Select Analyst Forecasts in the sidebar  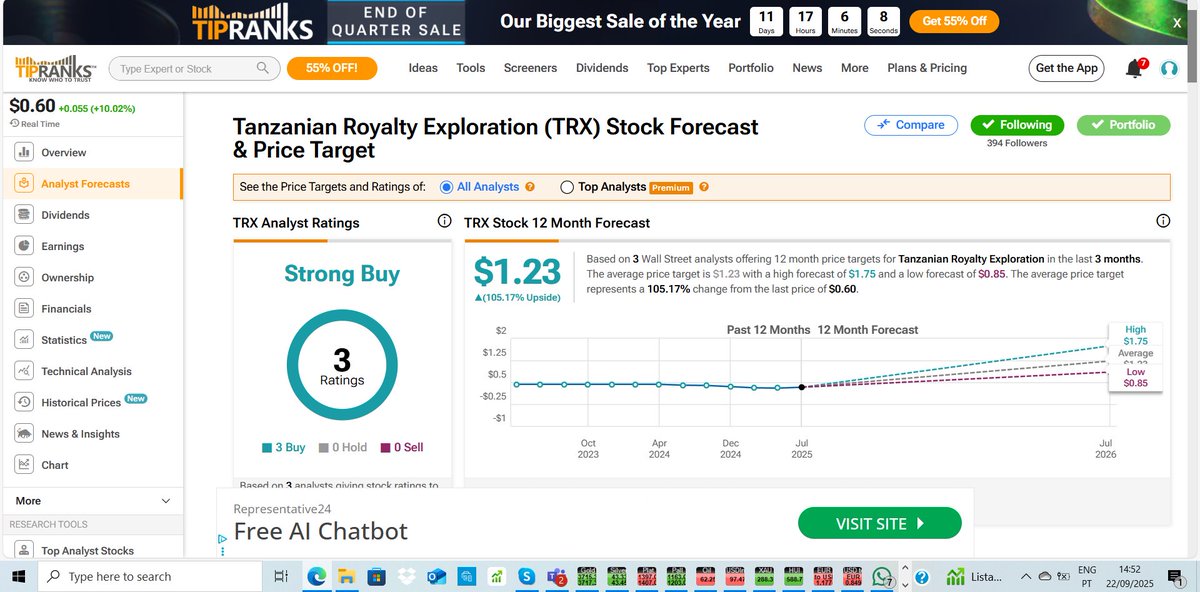coord(93,184)
